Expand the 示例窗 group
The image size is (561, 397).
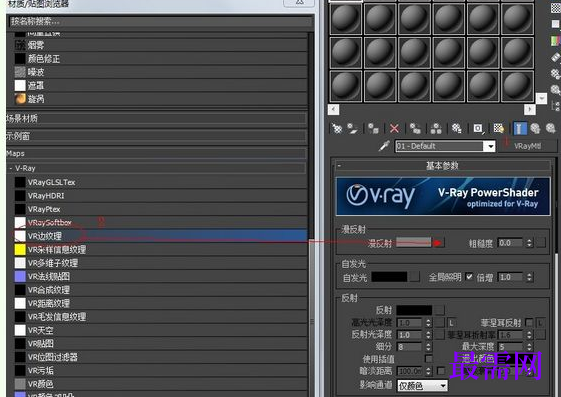click(x=156, y=136)
